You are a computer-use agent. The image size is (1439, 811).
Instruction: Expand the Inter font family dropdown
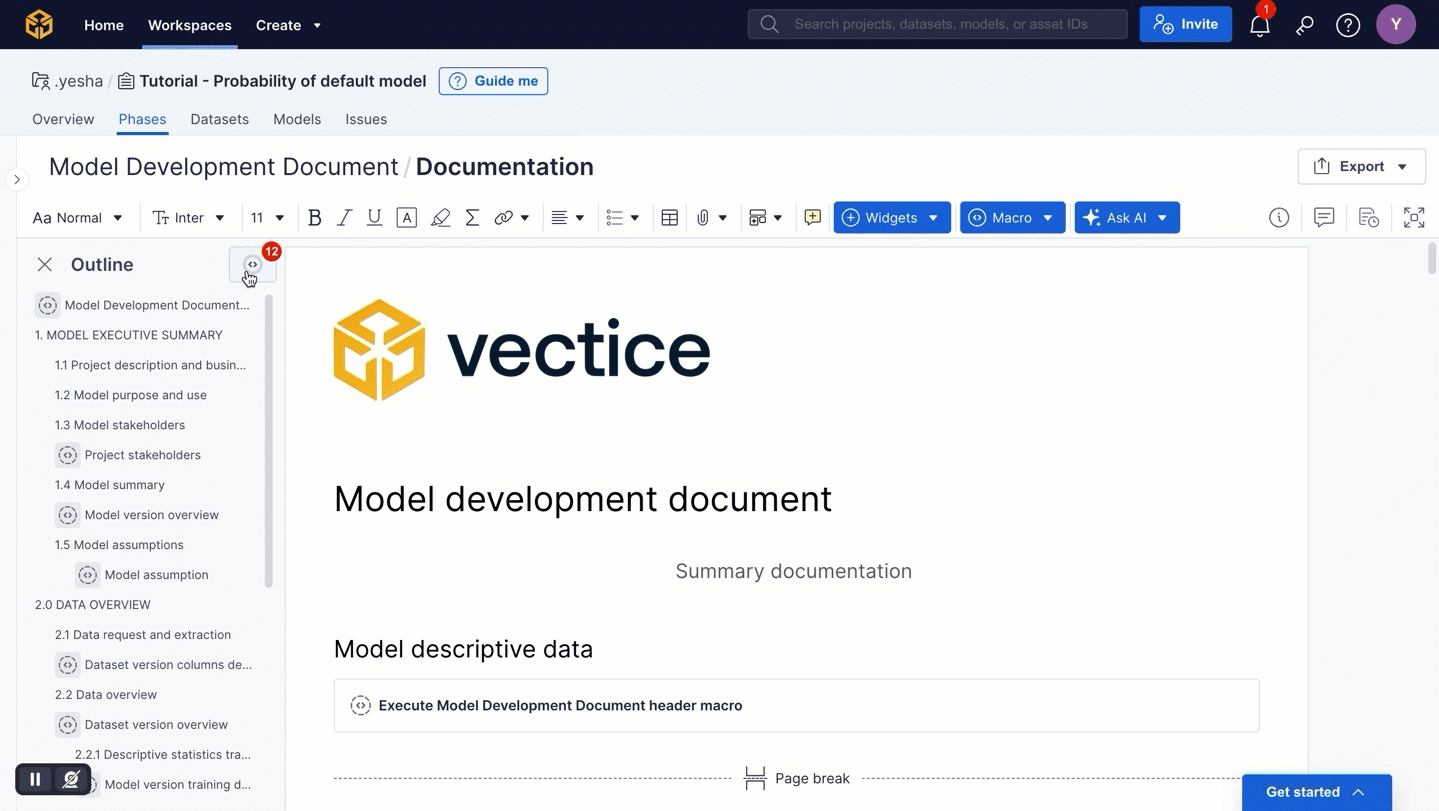point(188,218)
